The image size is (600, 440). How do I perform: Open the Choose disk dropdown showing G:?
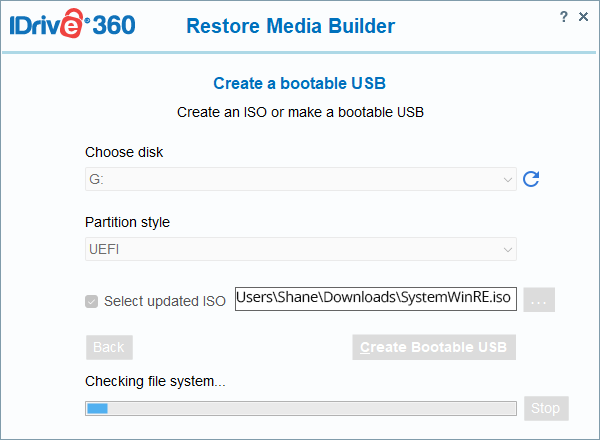pyautogui.click(x=301, y=179)
